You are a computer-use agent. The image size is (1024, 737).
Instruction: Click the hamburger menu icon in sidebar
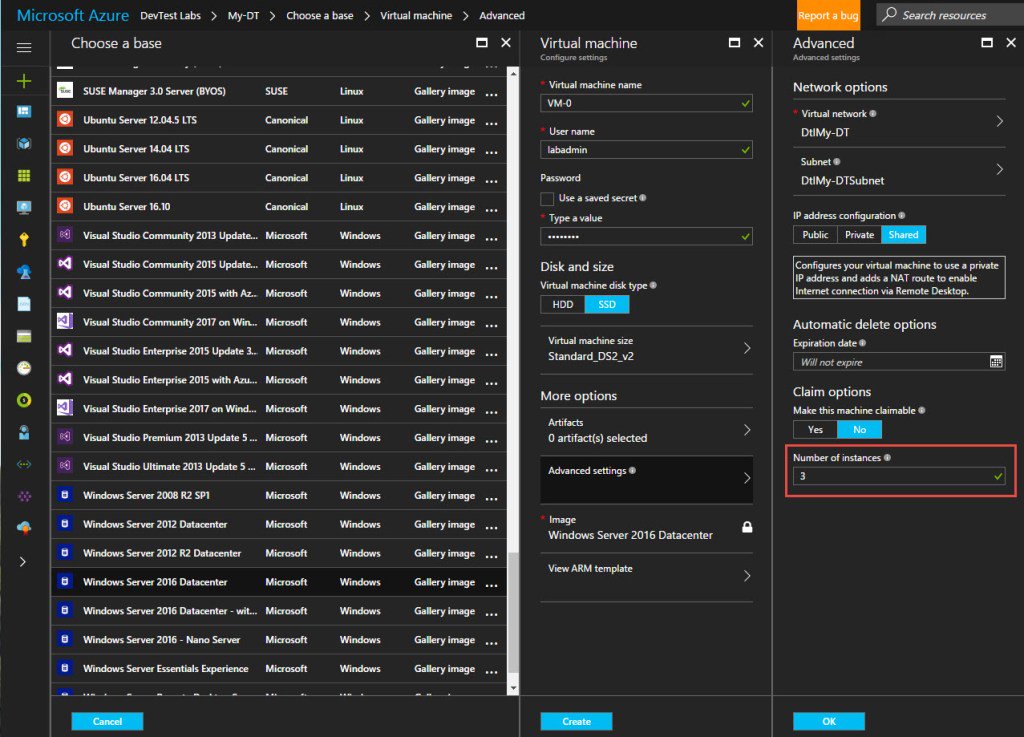click(x=24, y=47)
